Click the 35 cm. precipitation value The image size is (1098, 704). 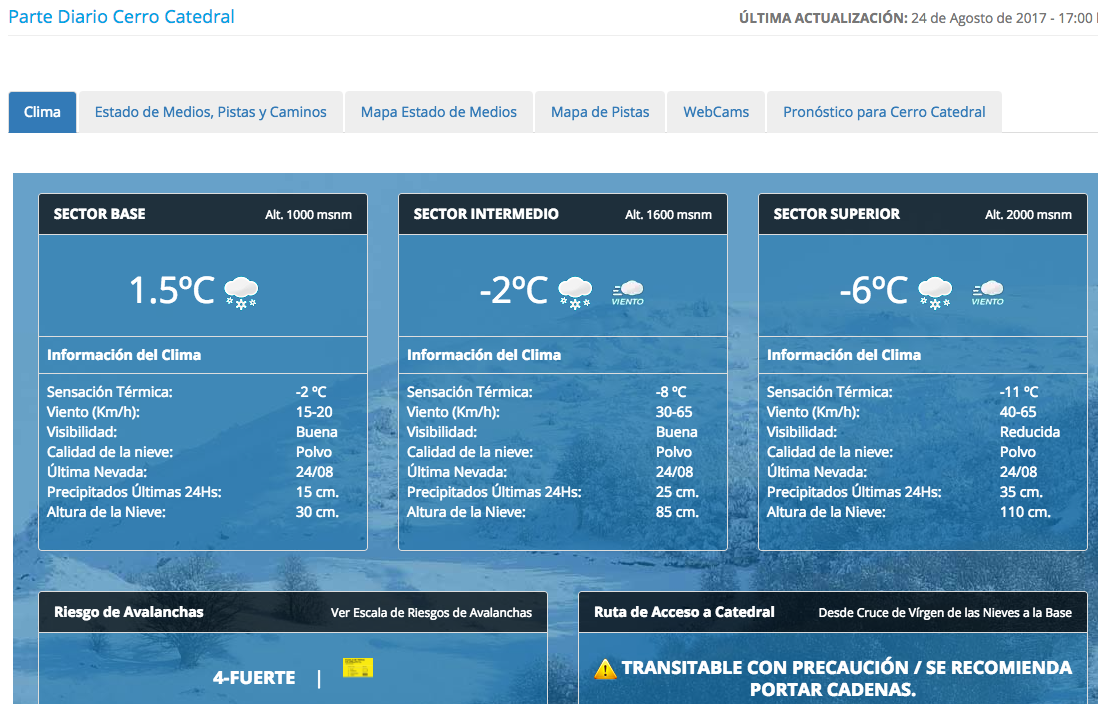(x=1021, y=492)
